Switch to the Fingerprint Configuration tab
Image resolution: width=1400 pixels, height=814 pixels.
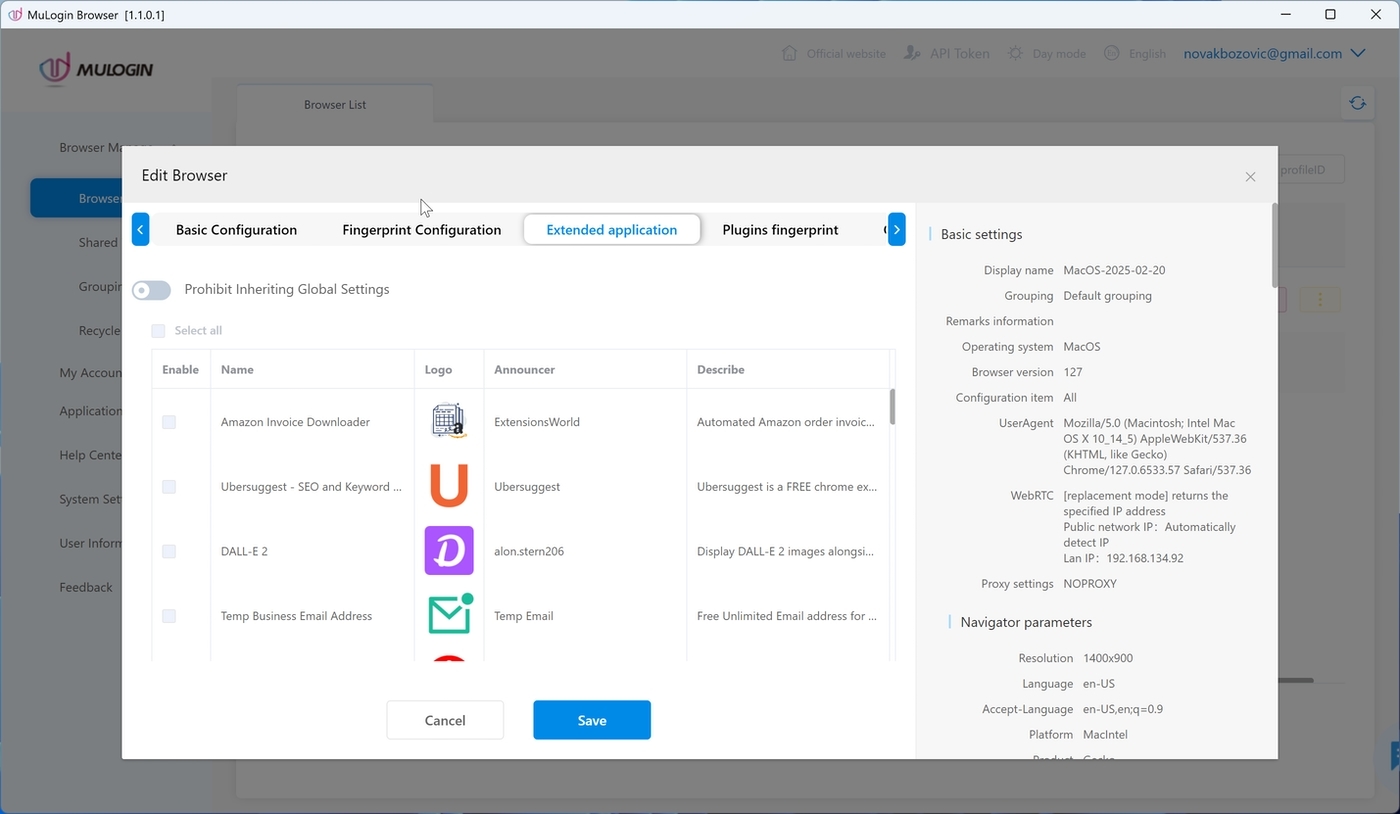tap(421, 229)
